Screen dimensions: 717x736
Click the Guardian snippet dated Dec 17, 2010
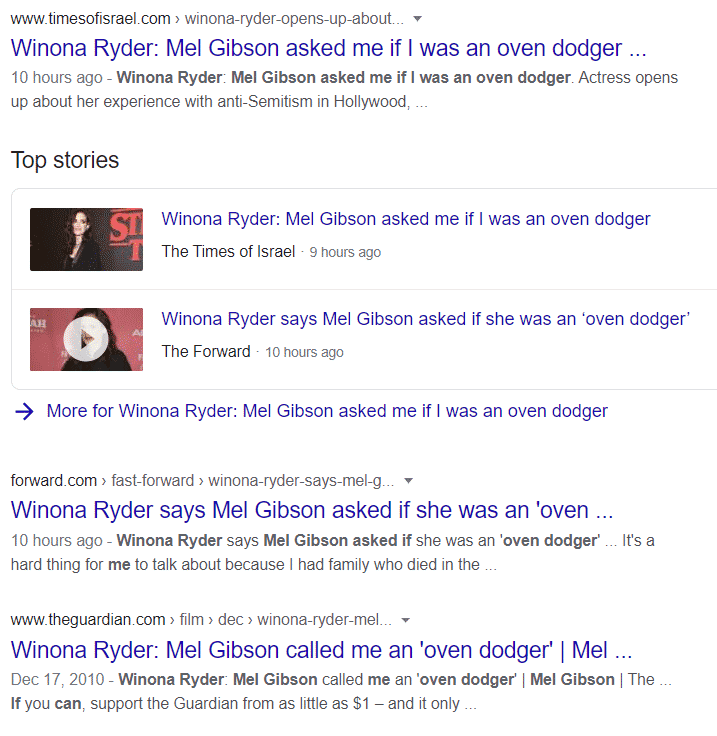coord(341,692)
